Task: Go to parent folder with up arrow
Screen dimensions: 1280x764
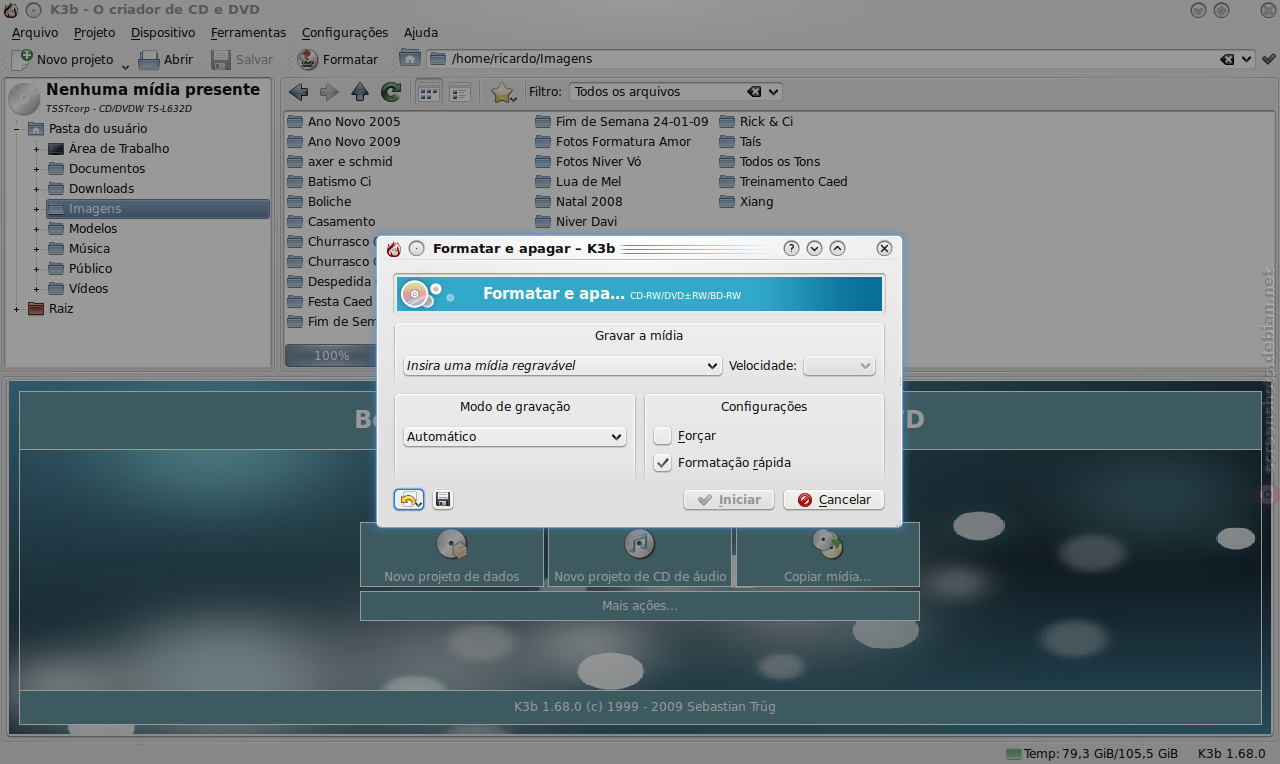Action: coord(360,92)
